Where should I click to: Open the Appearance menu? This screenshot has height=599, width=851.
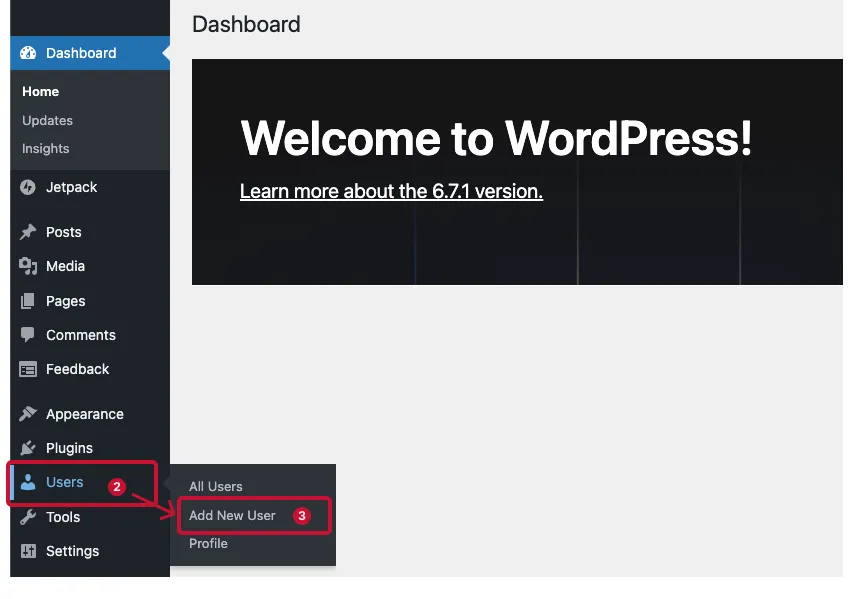click(85, 415)
